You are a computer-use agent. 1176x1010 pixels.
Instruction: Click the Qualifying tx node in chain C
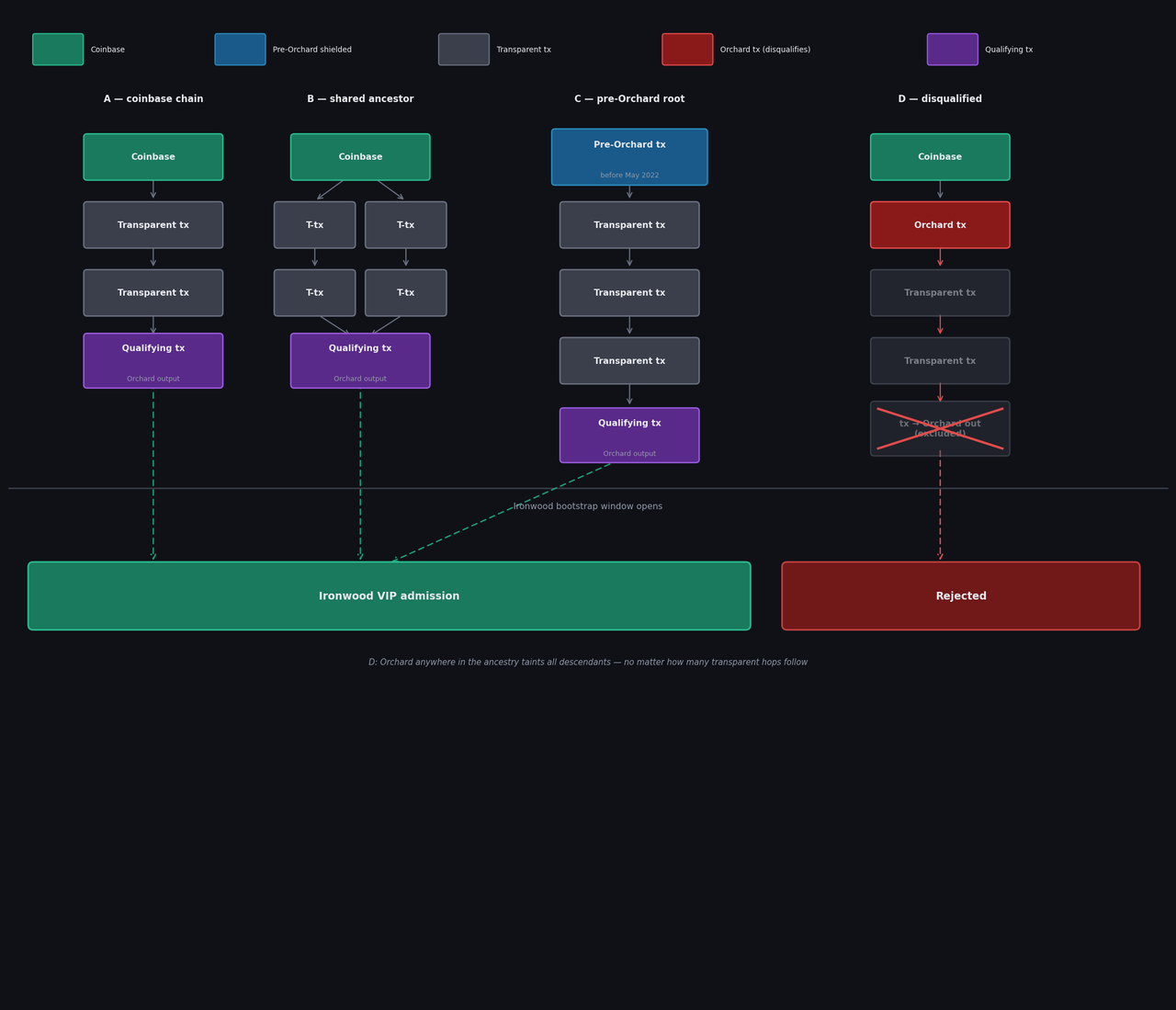pos(629,436)
